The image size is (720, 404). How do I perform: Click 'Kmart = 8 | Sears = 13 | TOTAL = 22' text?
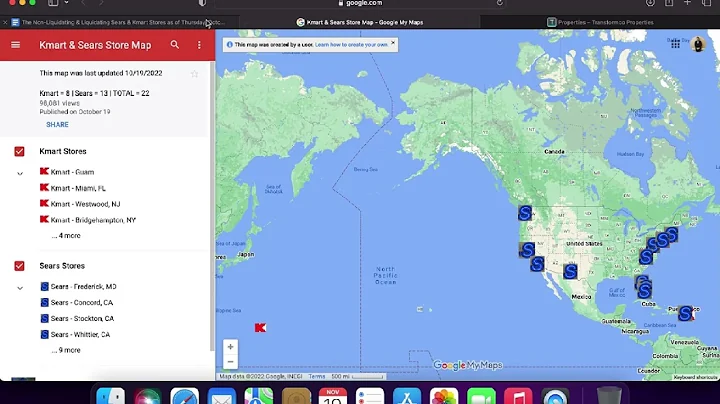94,93
